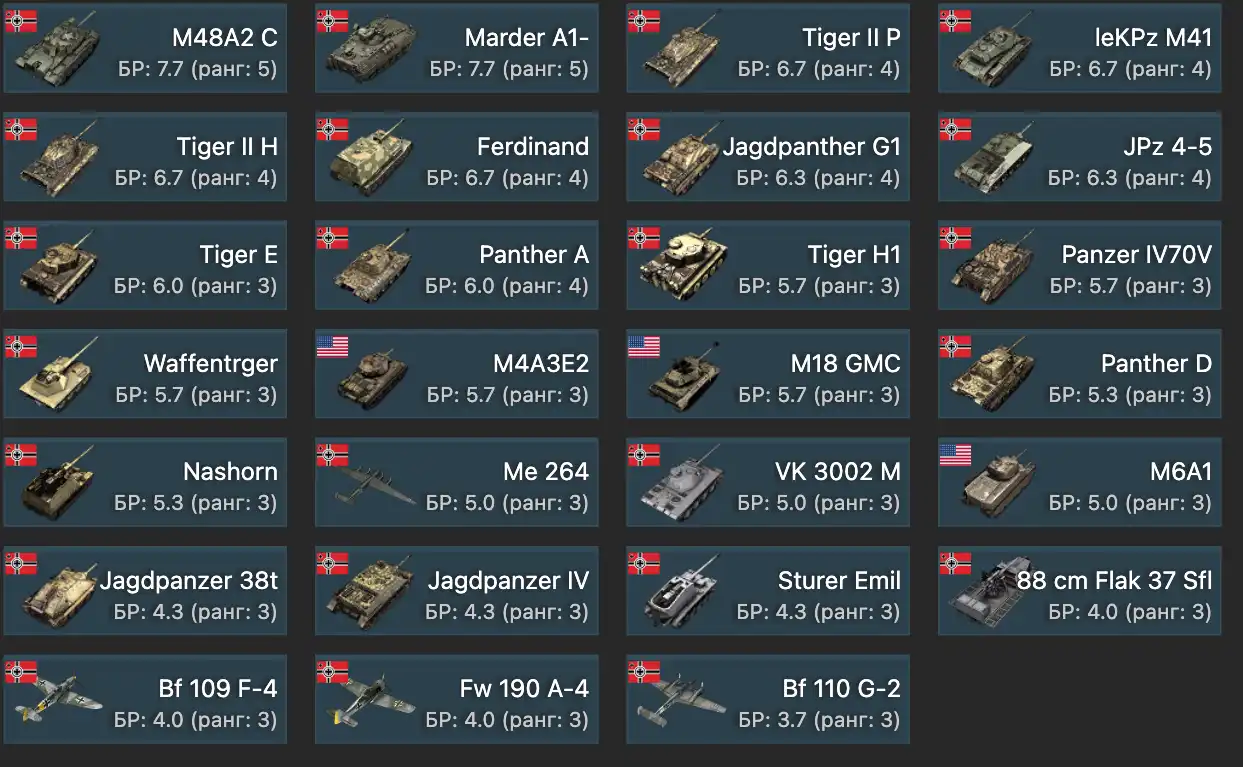The width and height of the screenshot is (1243, 767).
Task: Select the Jagdpanther G1 label
Action: click(812, 146)
